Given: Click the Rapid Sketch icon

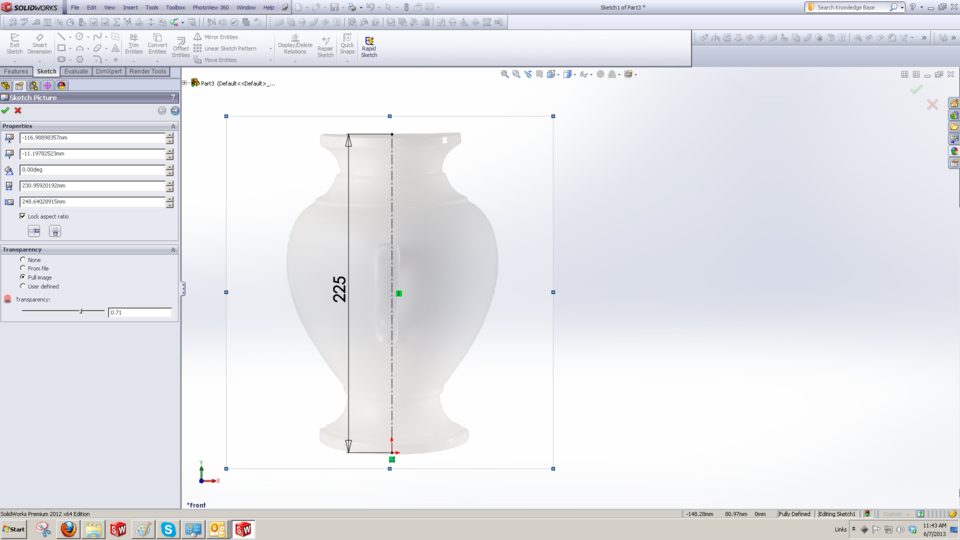Looking at the screenshot, I should (369, 46).
